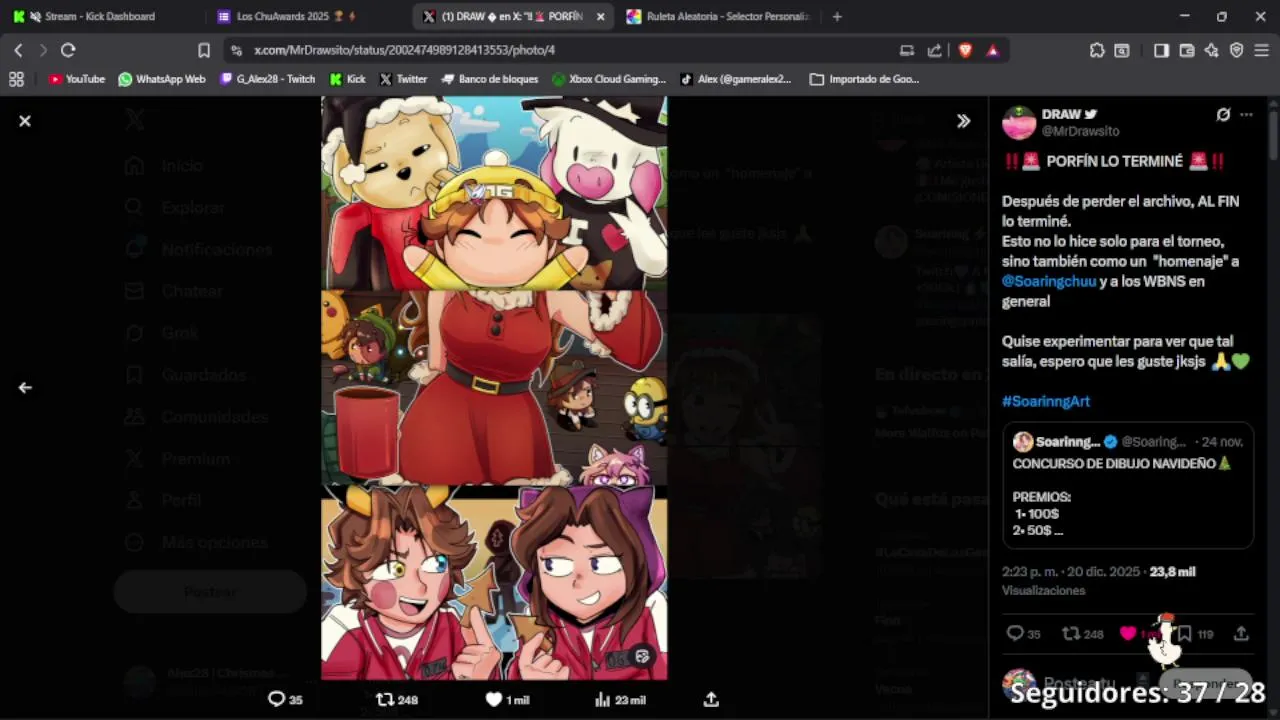Image resolution: width=1280 pixels, height=720 pixels.
Task: Click the repost icon with 248 under the photo
Action: 385,700
